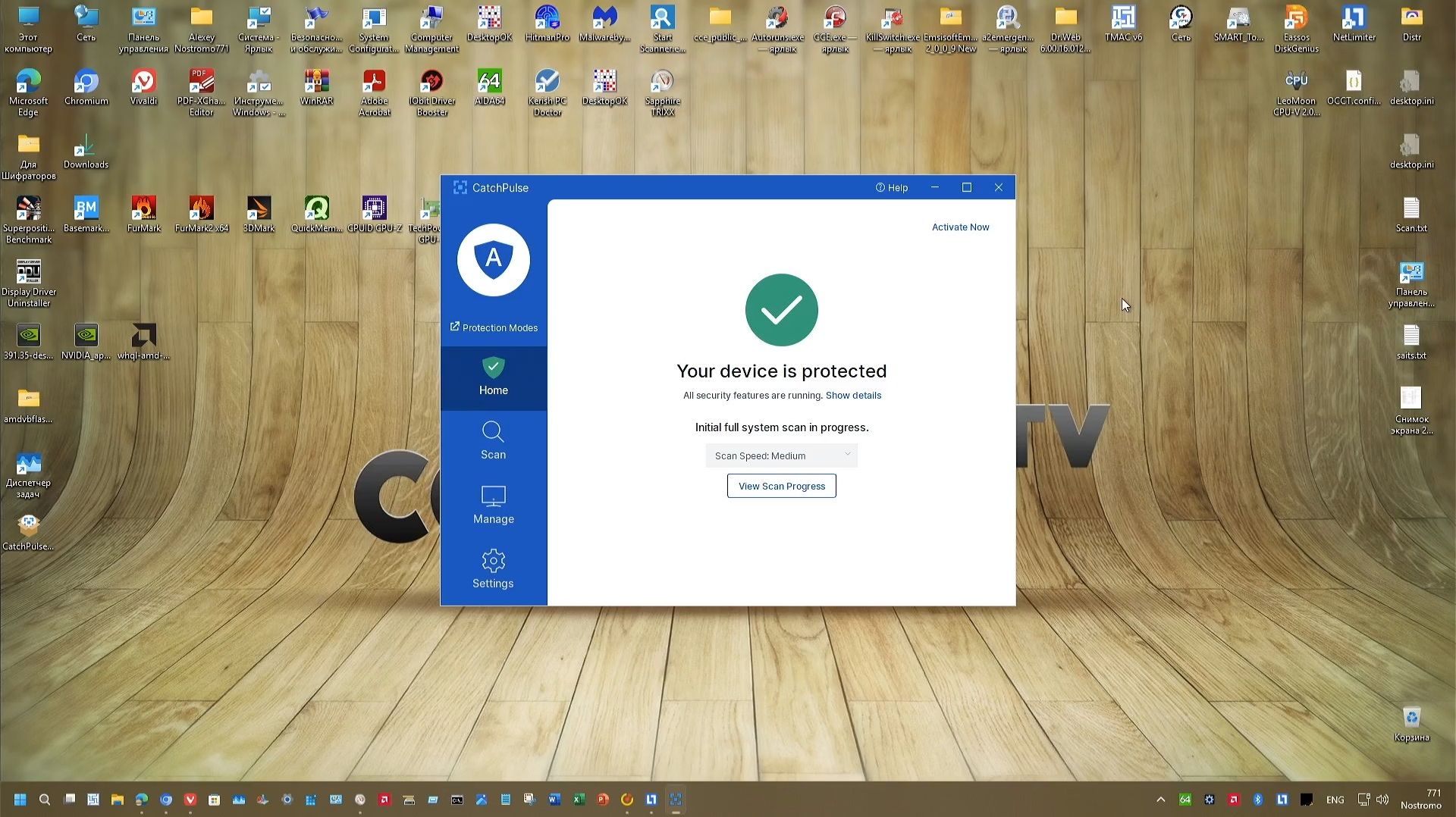Open the Help menu in CatchPulse title bar

tap(892, 187)
